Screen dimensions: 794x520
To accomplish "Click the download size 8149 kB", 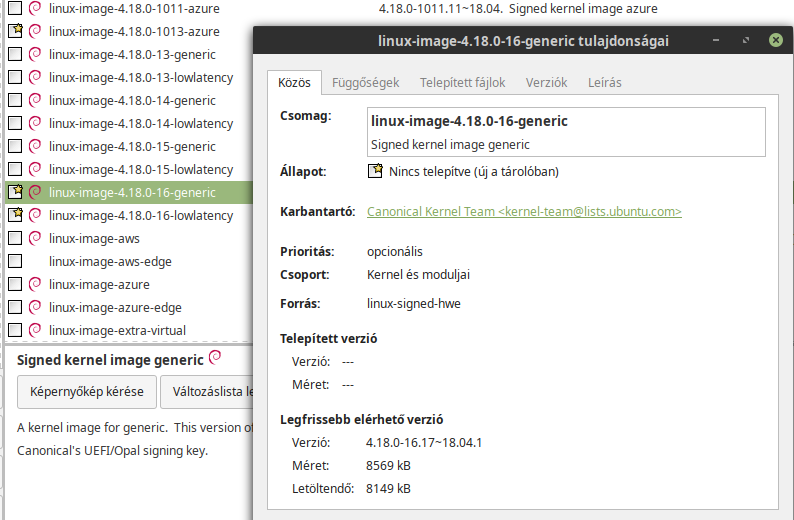I will pyautogui.click(x=388, y=489).
